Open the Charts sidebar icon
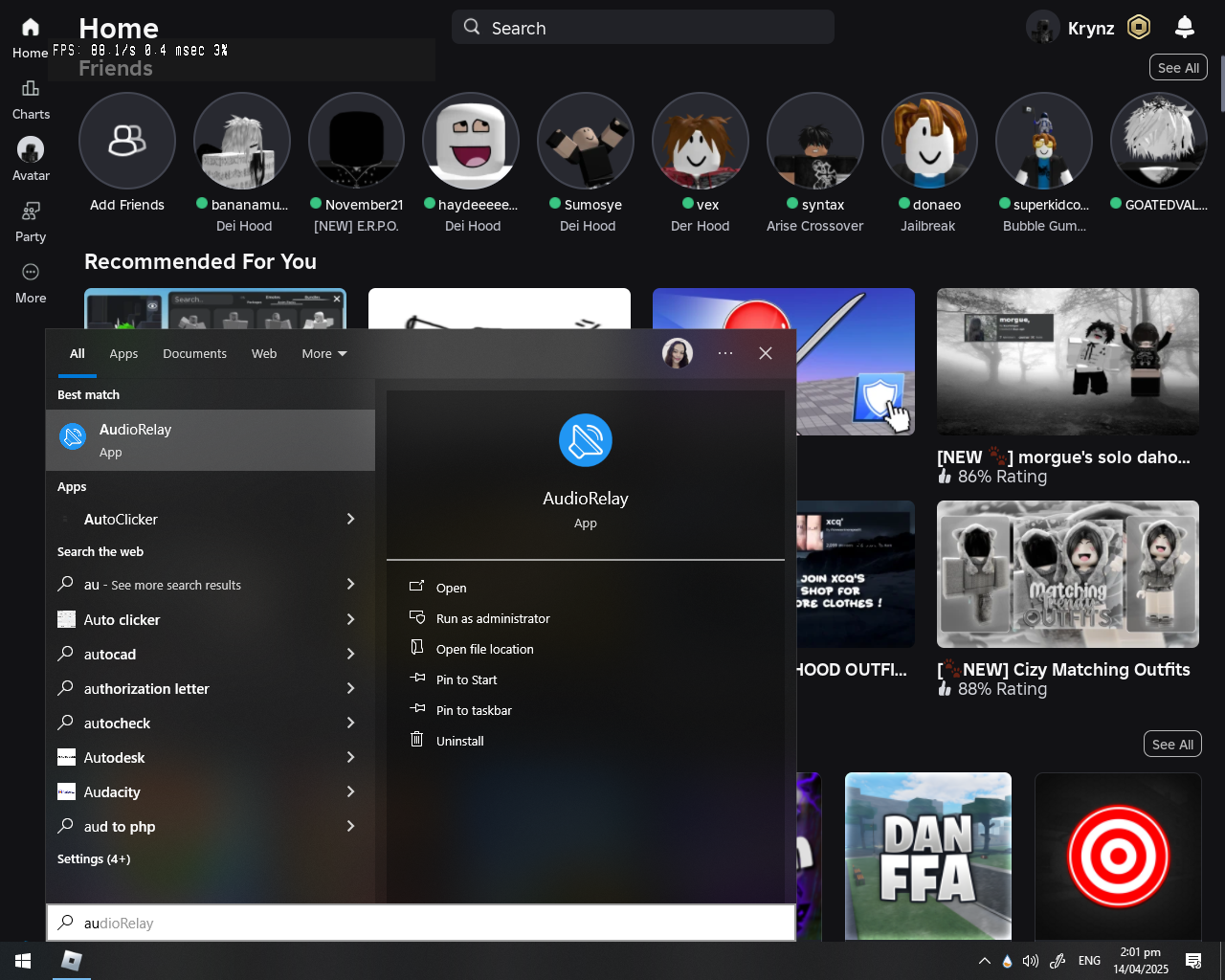The width and height of the screenshot is (1225, 980). point(31,89)
